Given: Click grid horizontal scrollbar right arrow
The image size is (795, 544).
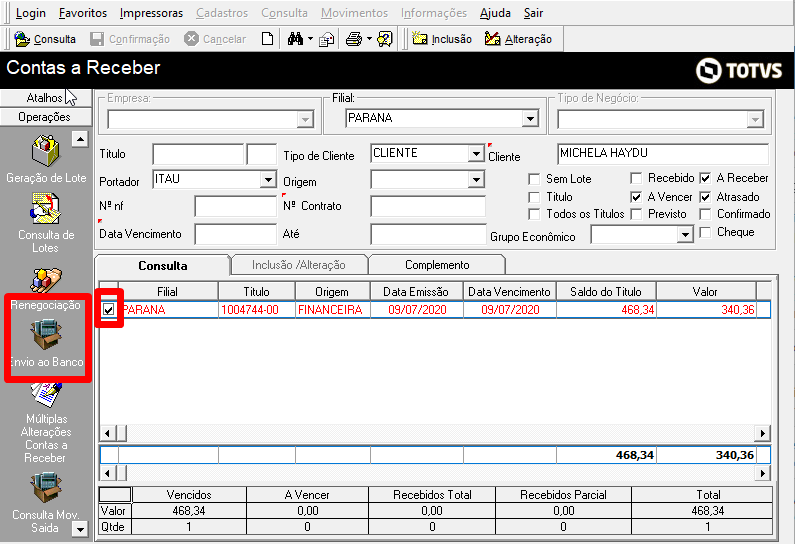Looking at the screenshot, I should pyautogui.click(x=763, y=433).
